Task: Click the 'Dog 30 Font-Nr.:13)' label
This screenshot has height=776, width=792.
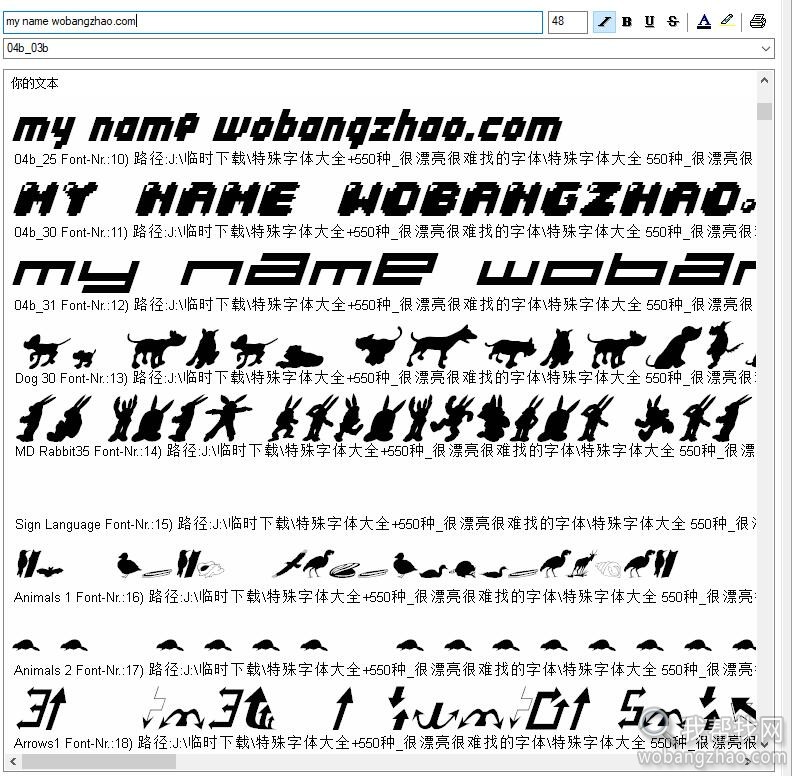Action: pyautogui.click(x=71, y=378)
